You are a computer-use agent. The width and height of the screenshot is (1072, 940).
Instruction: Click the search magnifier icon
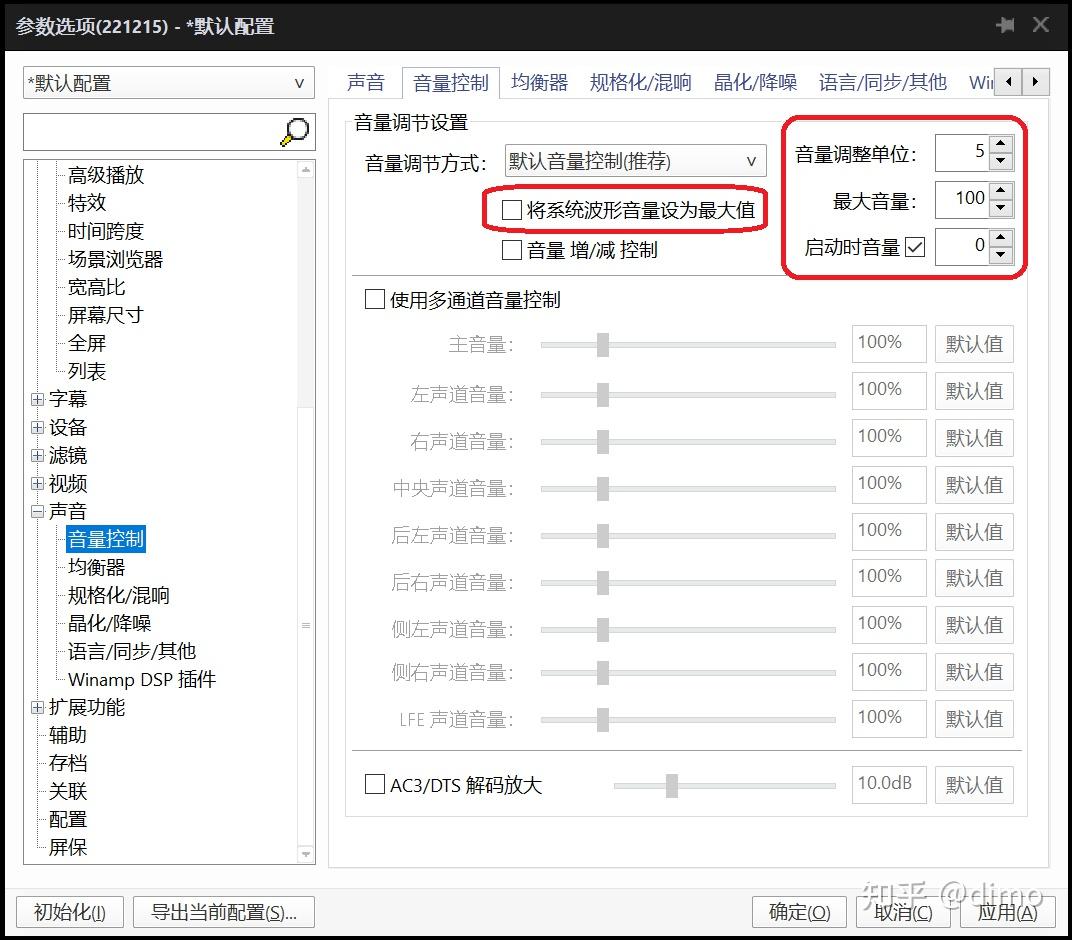pos(295,134)
